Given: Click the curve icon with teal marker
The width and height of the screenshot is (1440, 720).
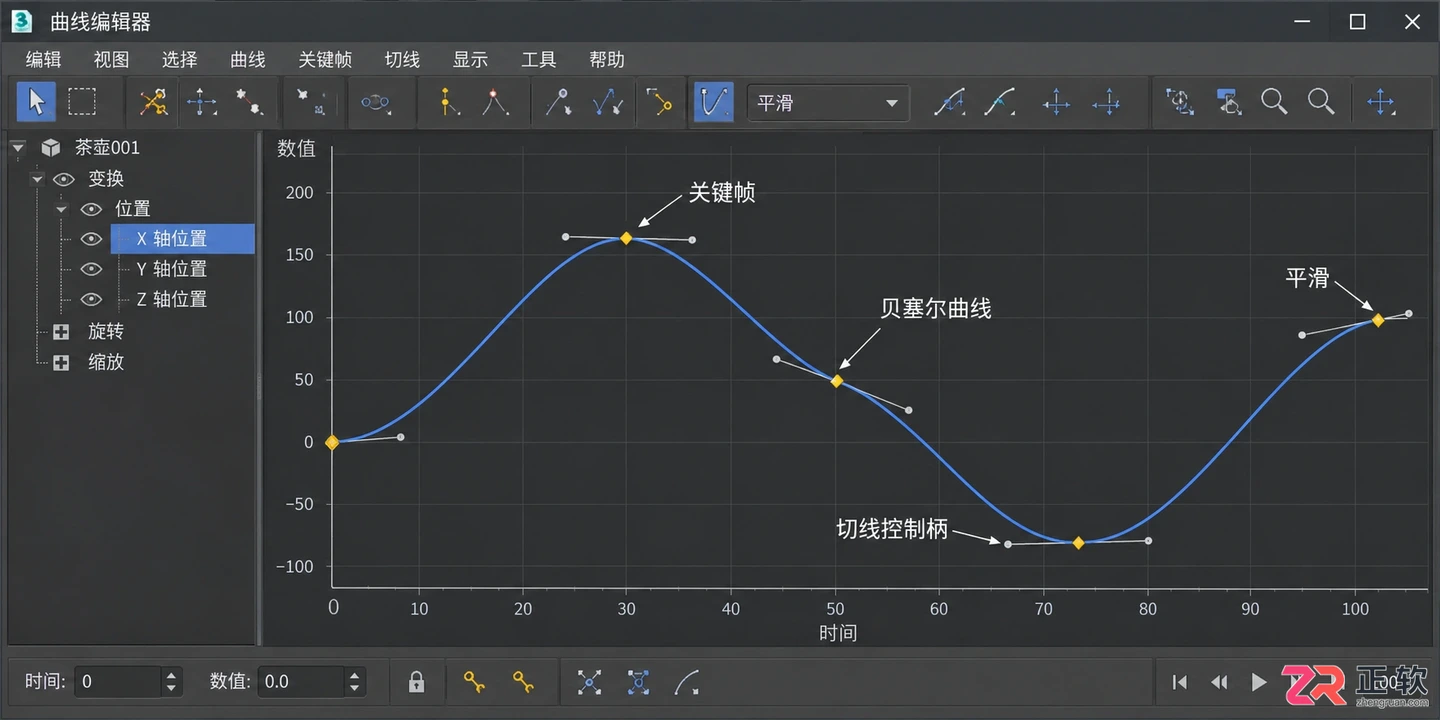Looking at the screenshot, I should tap(999, 102).
